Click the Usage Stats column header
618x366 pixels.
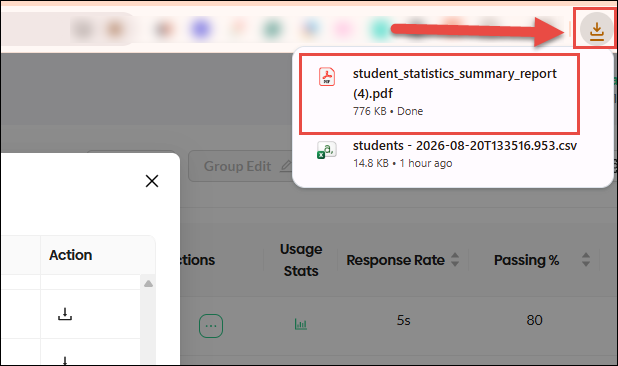tap(301, 260)
